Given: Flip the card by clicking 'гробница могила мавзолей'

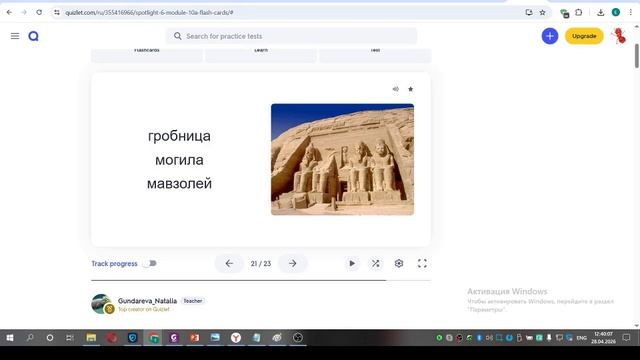Looking at the screenshot, I should pyautogui.click(x=179, y=160).
